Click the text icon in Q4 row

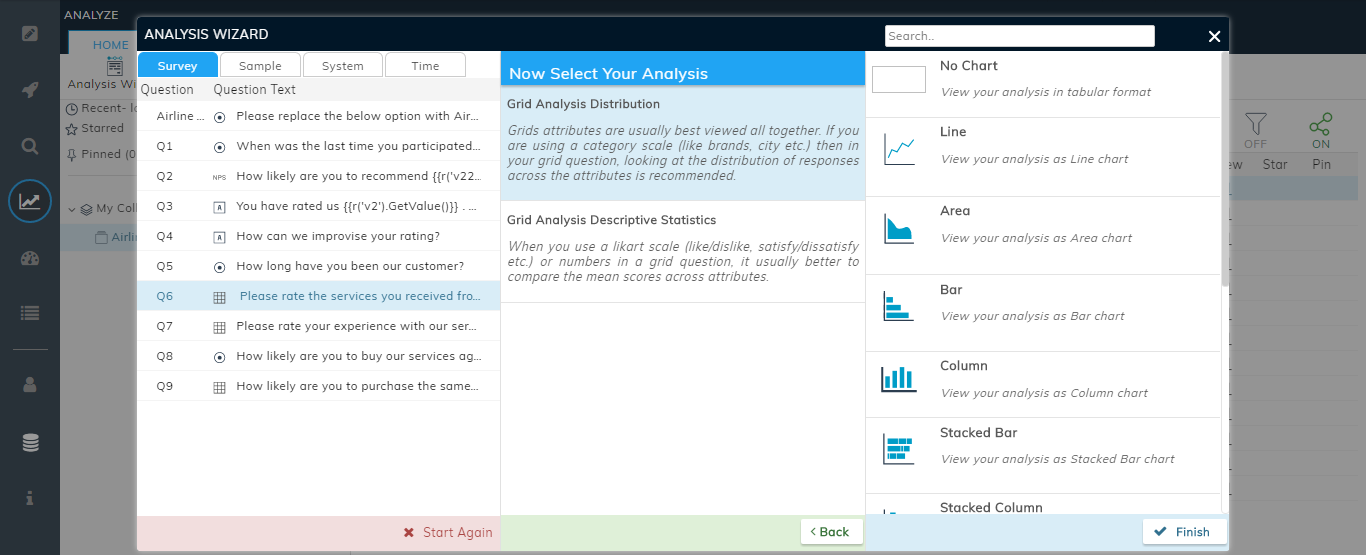click(x=220, y=237)
